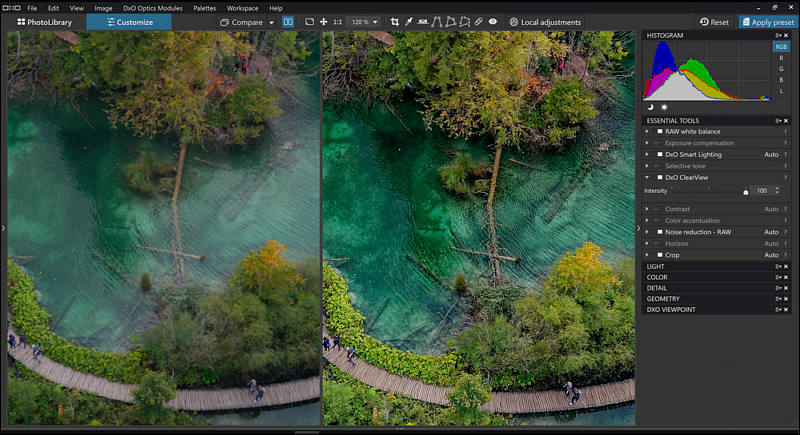Open the Compare dropdown arrow
Screen dimensions: 800x435
coord(271,22)
